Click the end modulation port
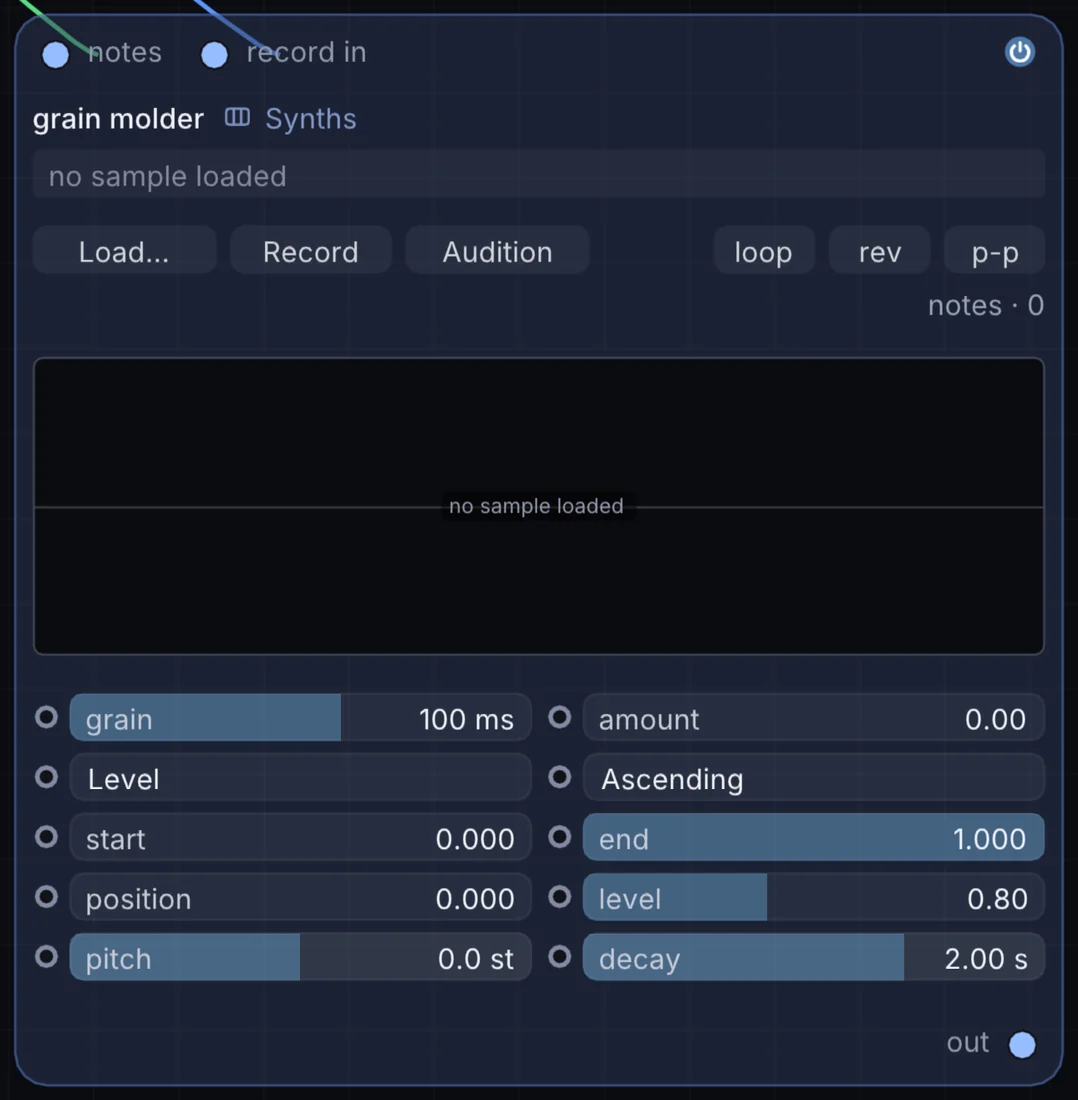This screenshot has height=1100, width=1078. click(560, 836)
